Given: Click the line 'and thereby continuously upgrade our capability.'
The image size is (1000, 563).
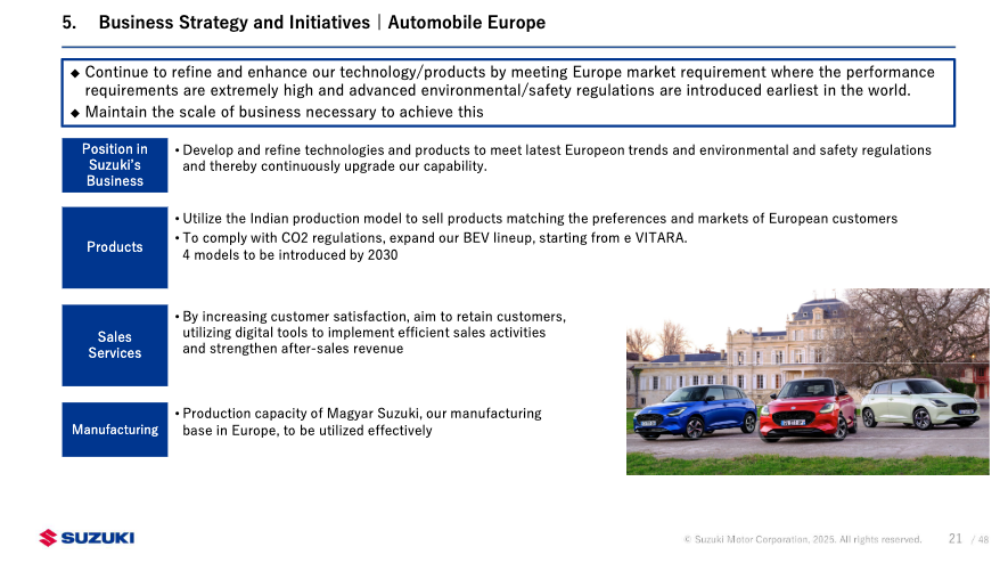Looking at the screenshot, I should [335, 166].
